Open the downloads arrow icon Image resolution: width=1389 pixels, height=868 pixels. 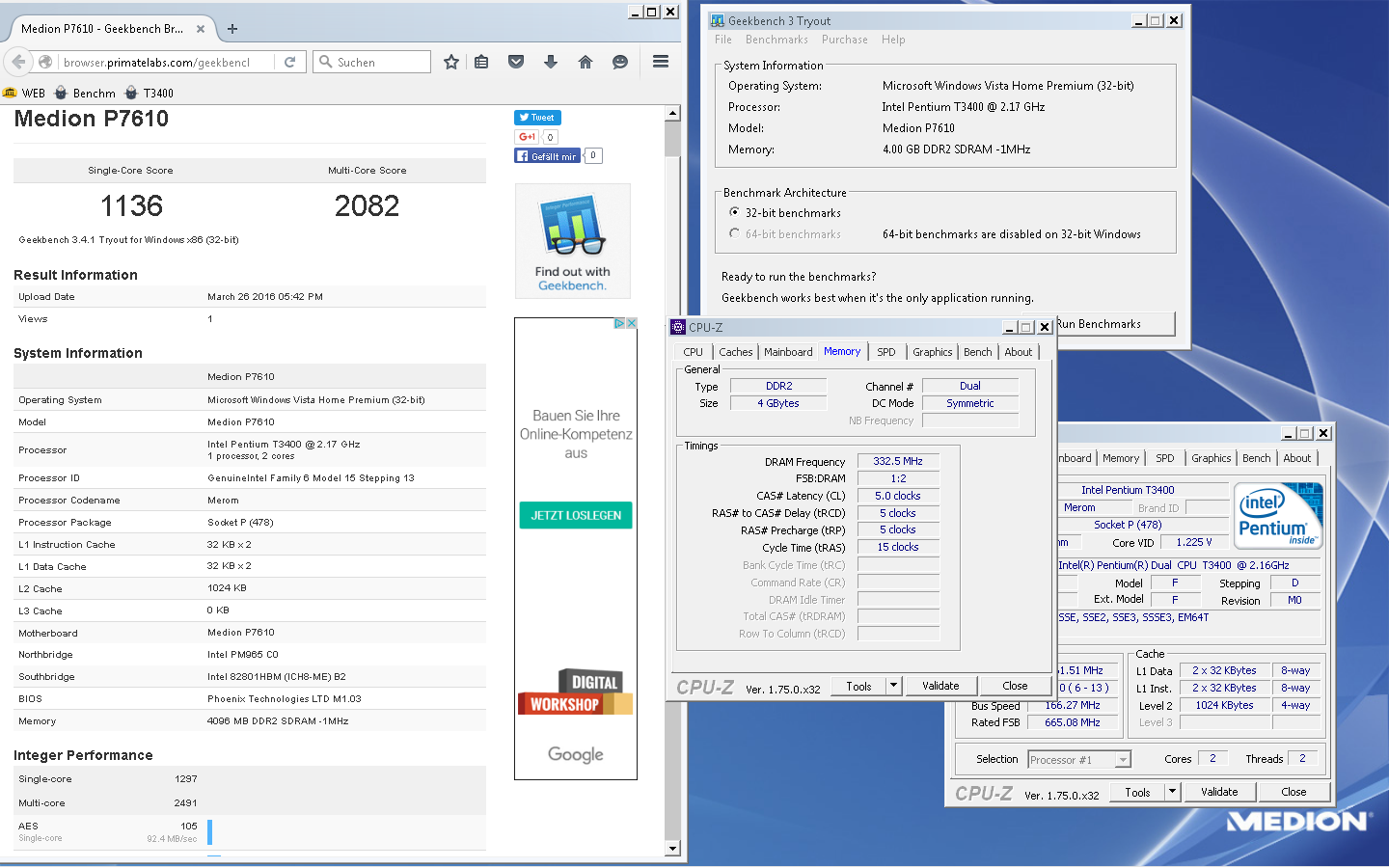point(551,62)
